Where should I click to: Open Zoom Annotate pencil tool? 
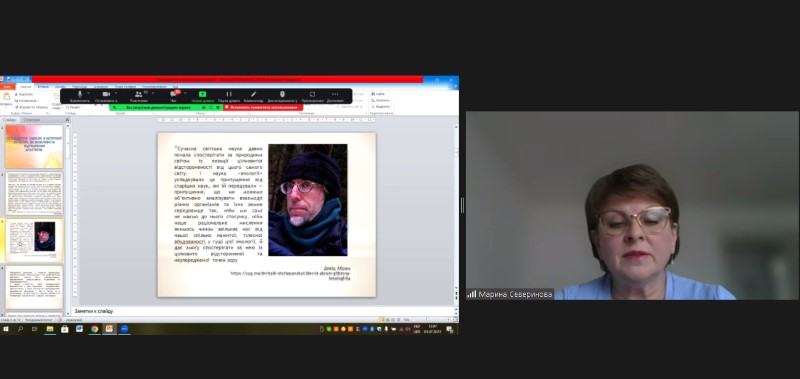[254, 96]
